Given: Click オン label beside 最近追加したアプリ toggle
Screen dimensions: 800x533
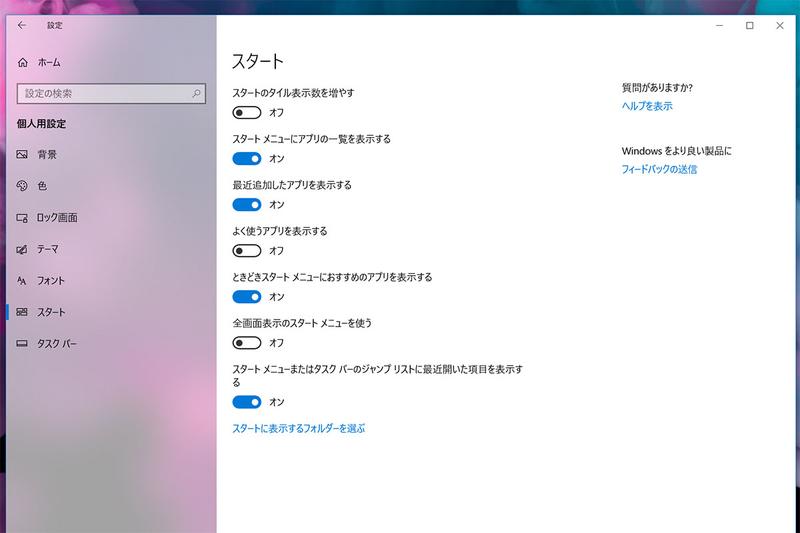Looking at the screenshot, I should (x=277, y=205).
